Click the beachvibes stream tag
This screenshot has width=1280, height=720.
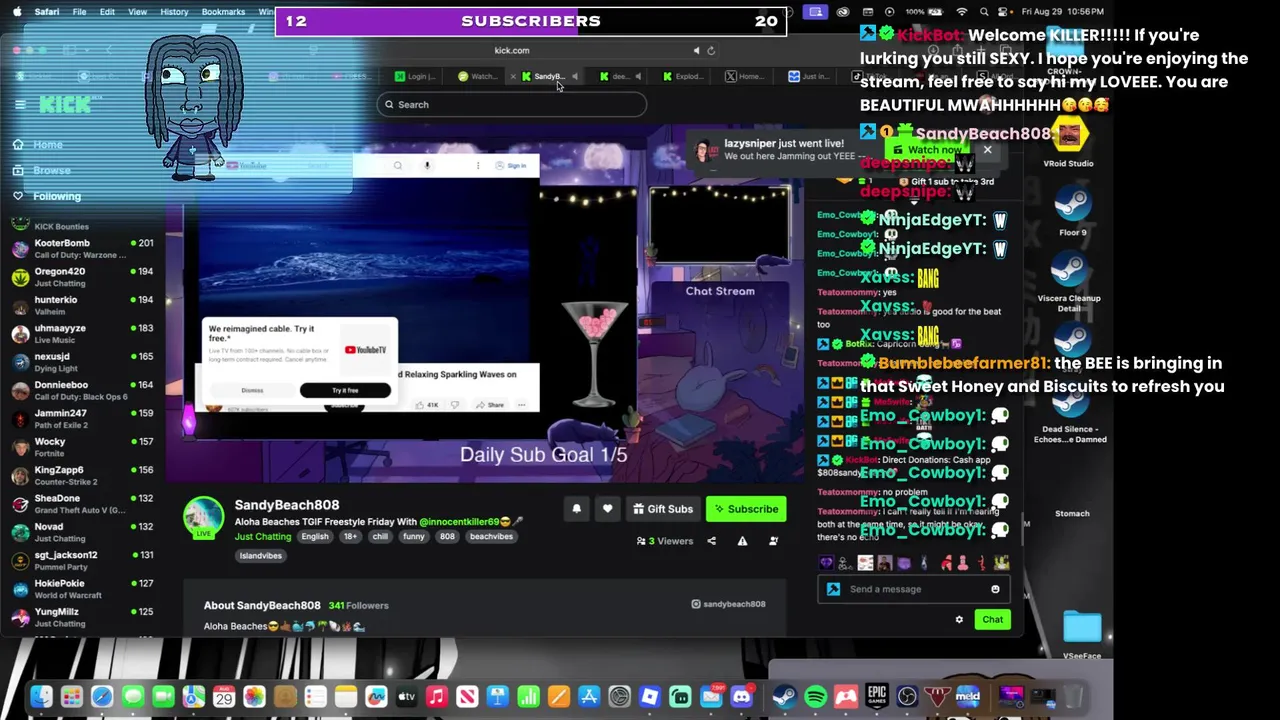pyautogui.click(x=491, y=537)
